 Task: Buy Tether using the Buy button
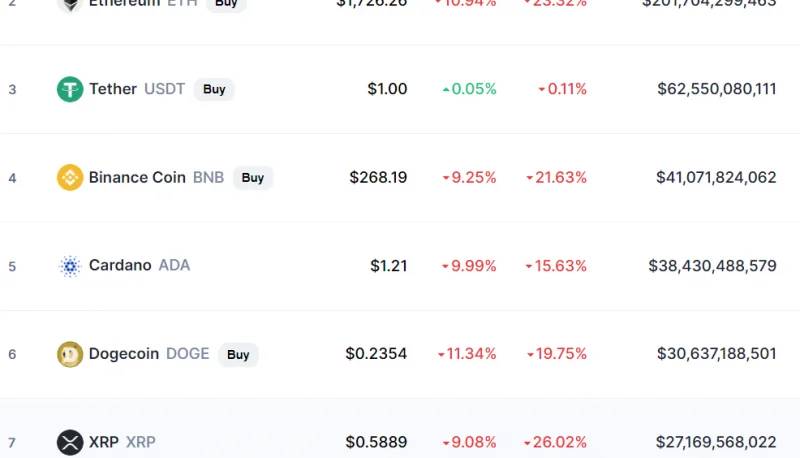coord(214,89)
